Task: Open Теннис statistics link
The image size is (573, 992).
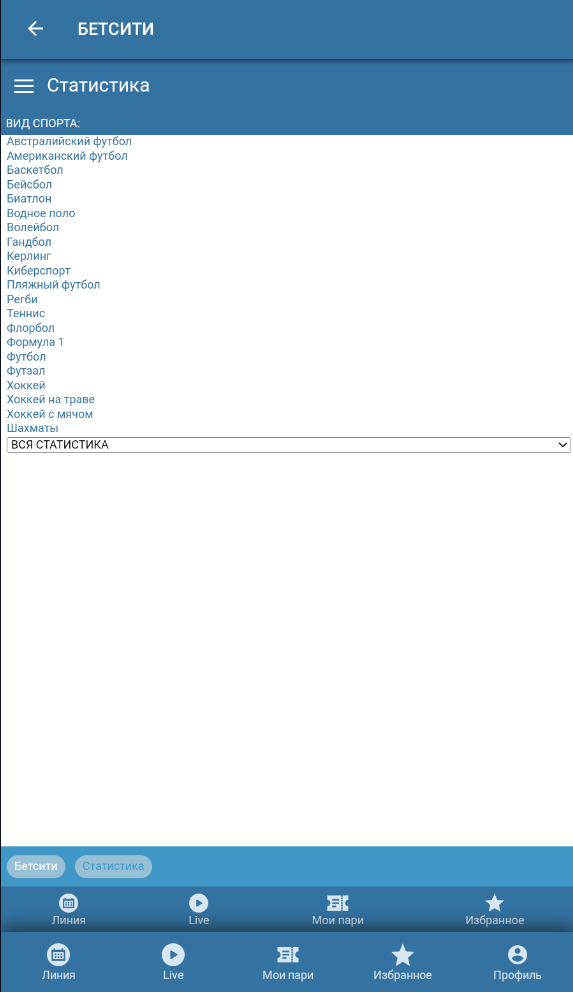Action: [x=26, y=313]
